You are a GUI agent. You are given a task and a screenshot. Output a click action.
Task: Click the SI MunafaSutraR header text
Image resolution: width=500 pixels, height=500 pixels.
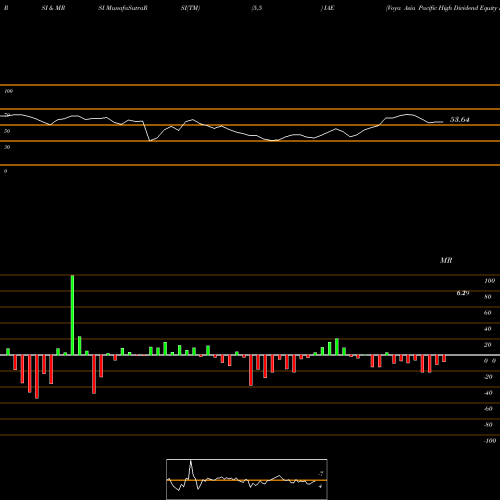[x=123, y=8]
